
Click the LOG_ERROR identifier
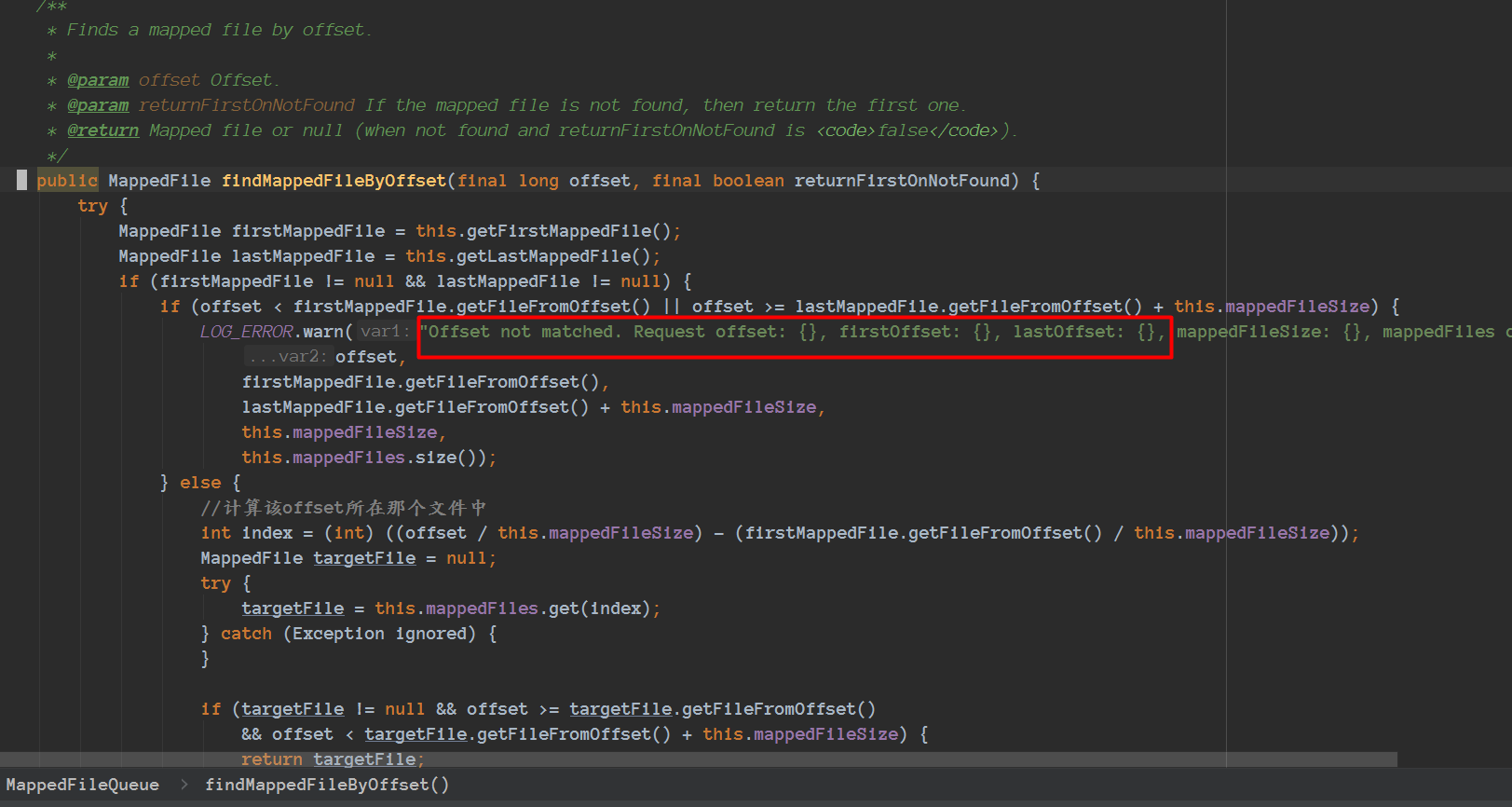247,332
